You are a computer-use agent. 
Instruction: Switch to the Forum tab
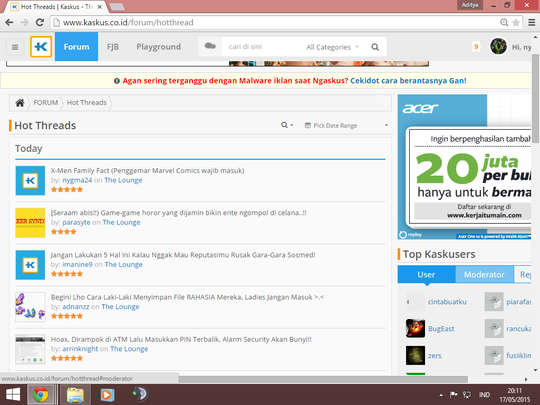click(x=76, y=46)
